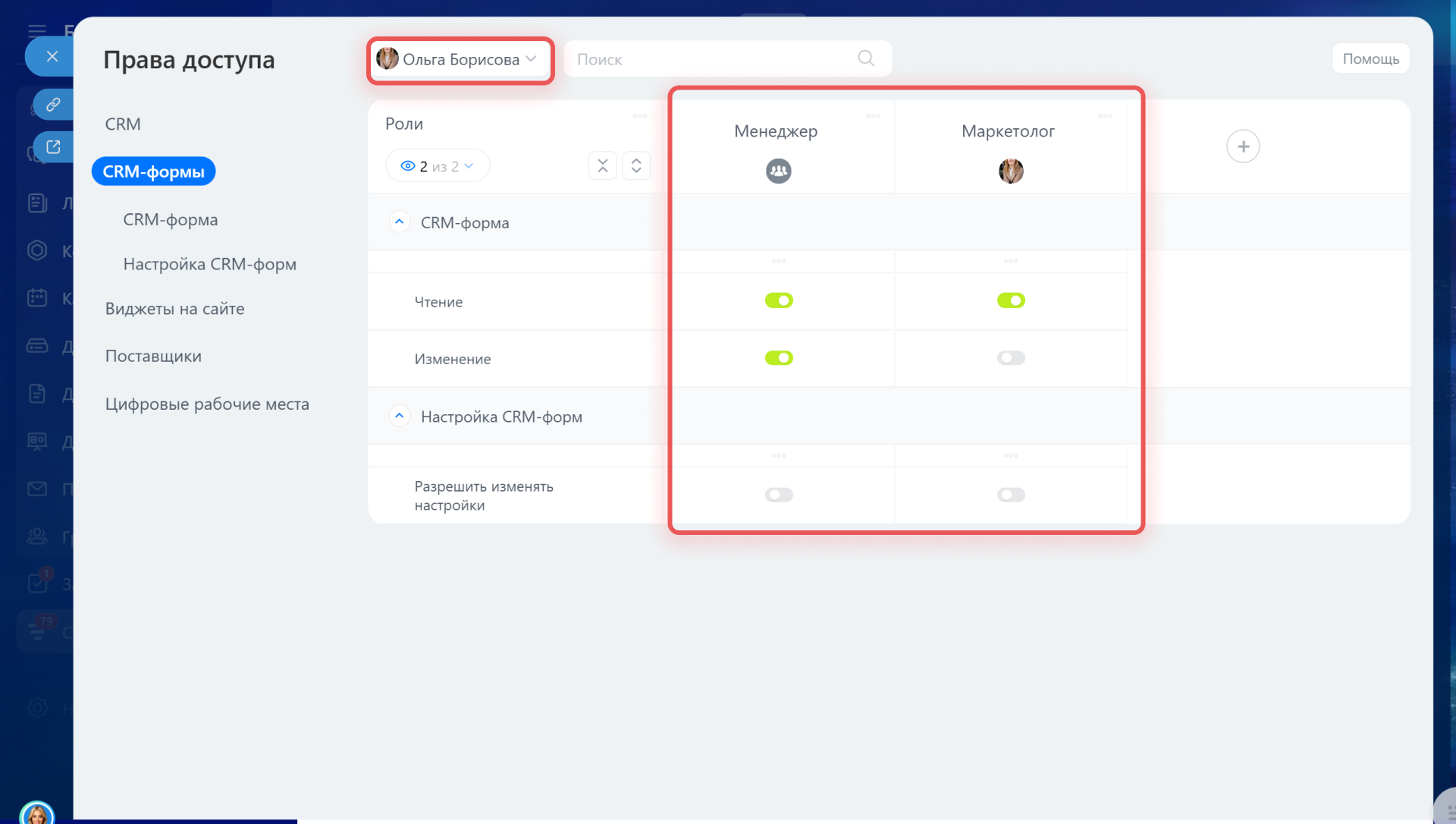1456x824 pixels.
Task: Click the Менеджер group members icon
Action: 778,171
